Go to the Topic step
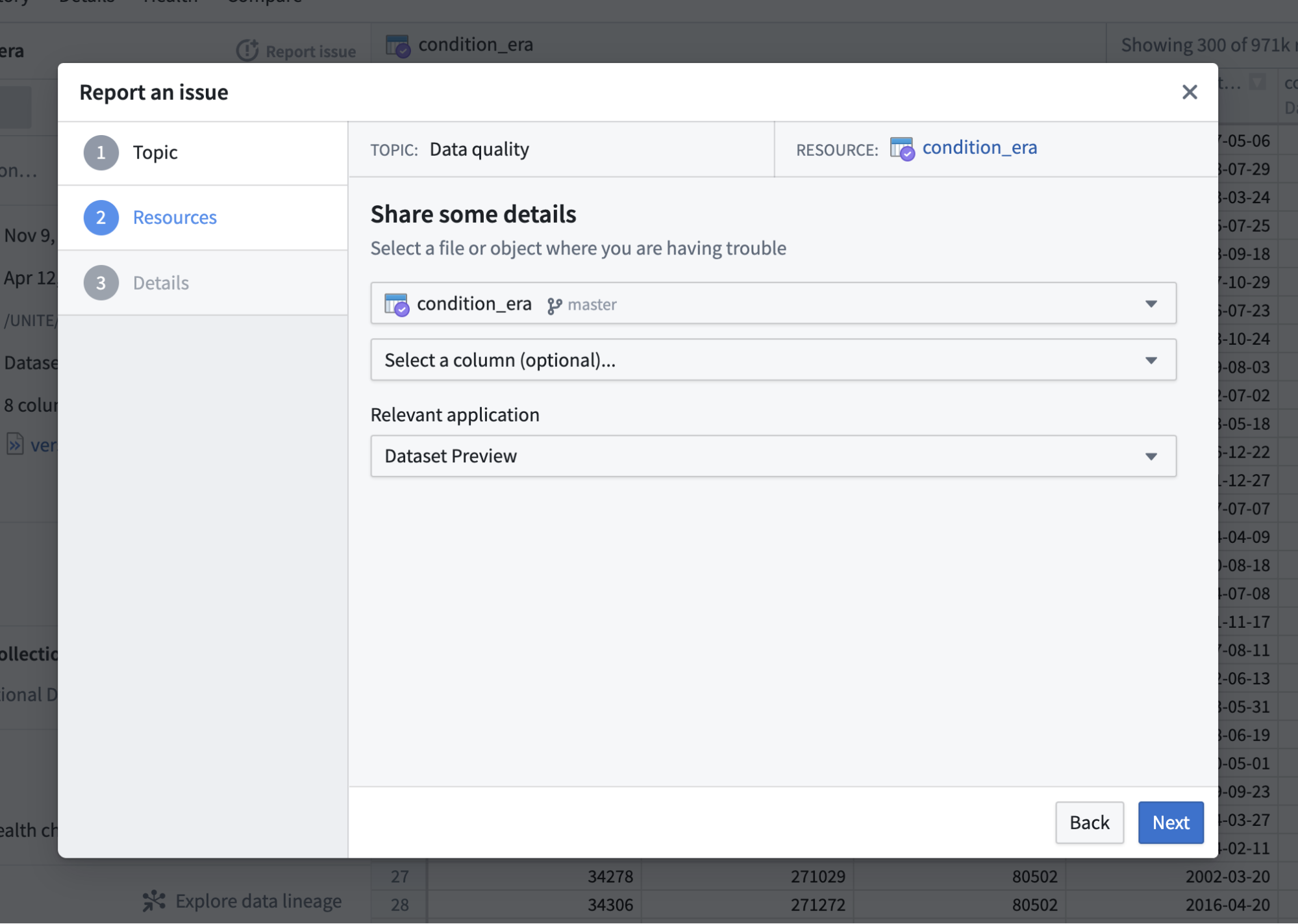 click(155, 153)
